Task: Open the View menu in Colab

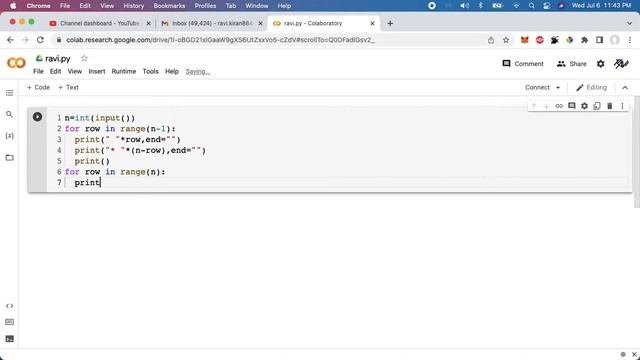Action: (x=75, y=71)
